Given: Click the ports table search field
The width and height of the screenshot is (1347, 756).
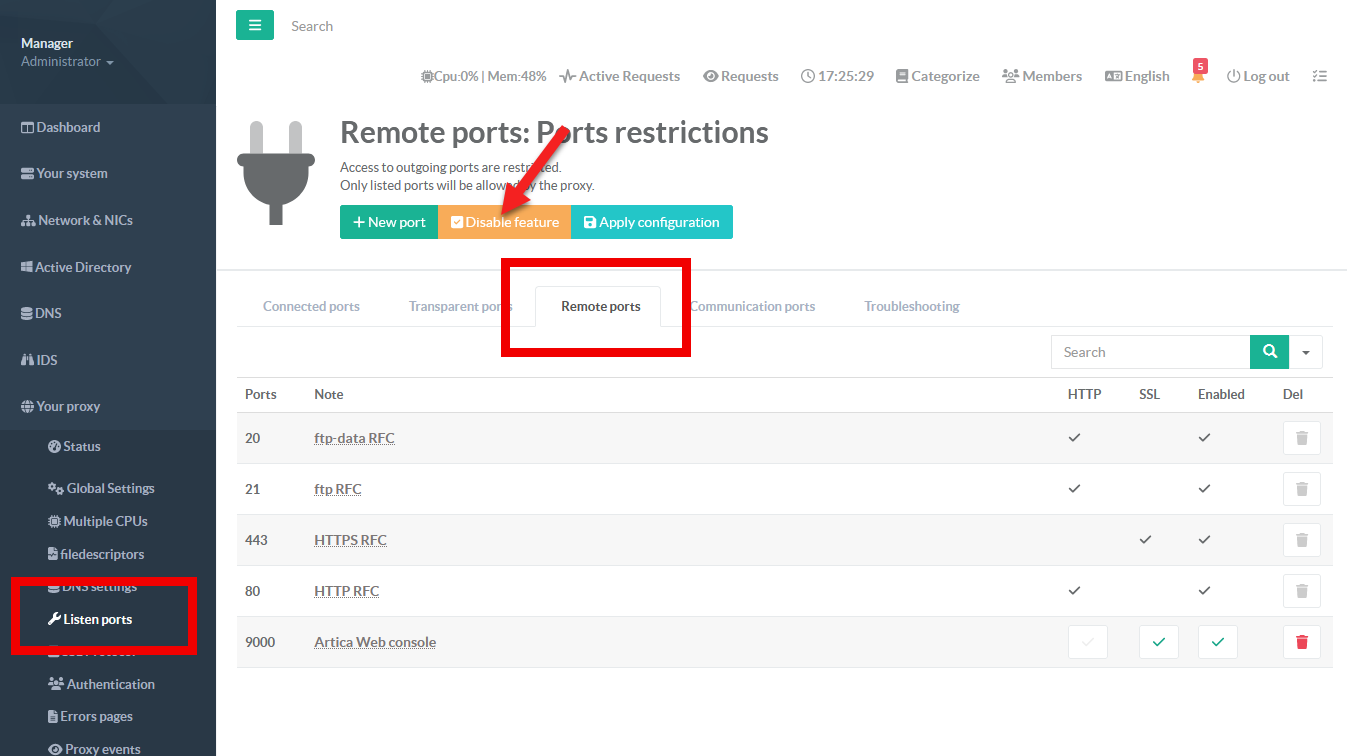Looking at the screenshot, I should click(x=1150, y=352).
